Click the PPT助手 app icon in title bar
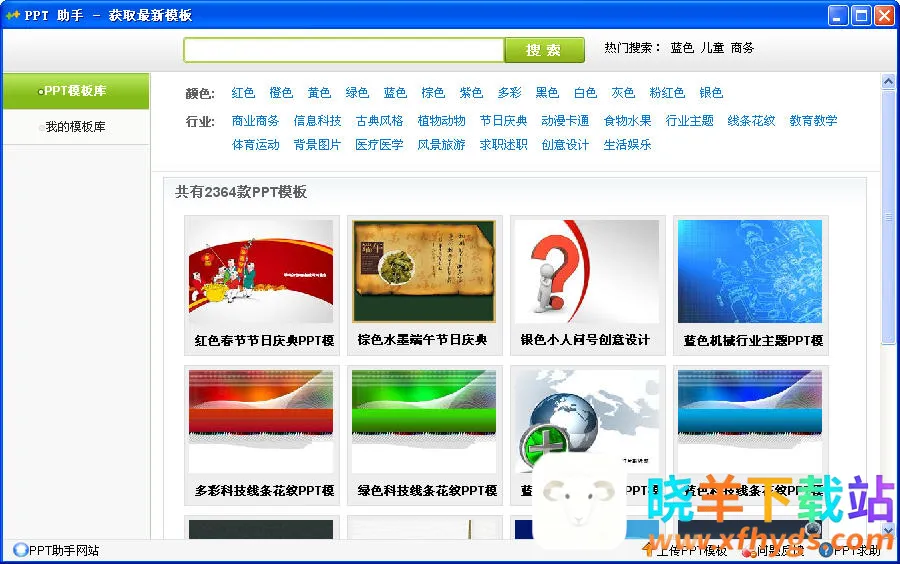This screenshot has height=564, width=900. [13, 15]
